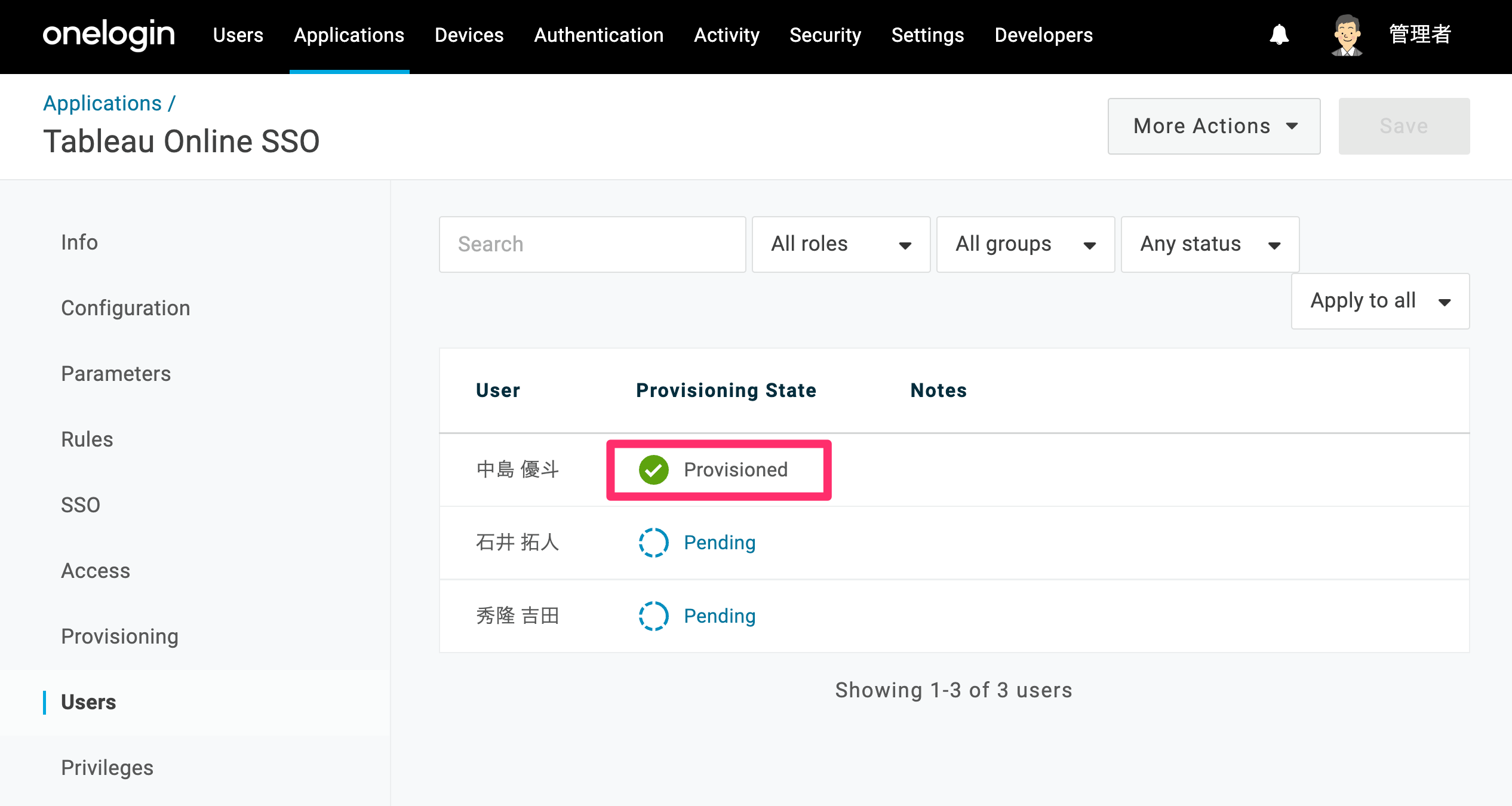The height and width of the screenshot is (806, 1512).
Task: Switch to the Rules tab
Action: click(87, 439)
